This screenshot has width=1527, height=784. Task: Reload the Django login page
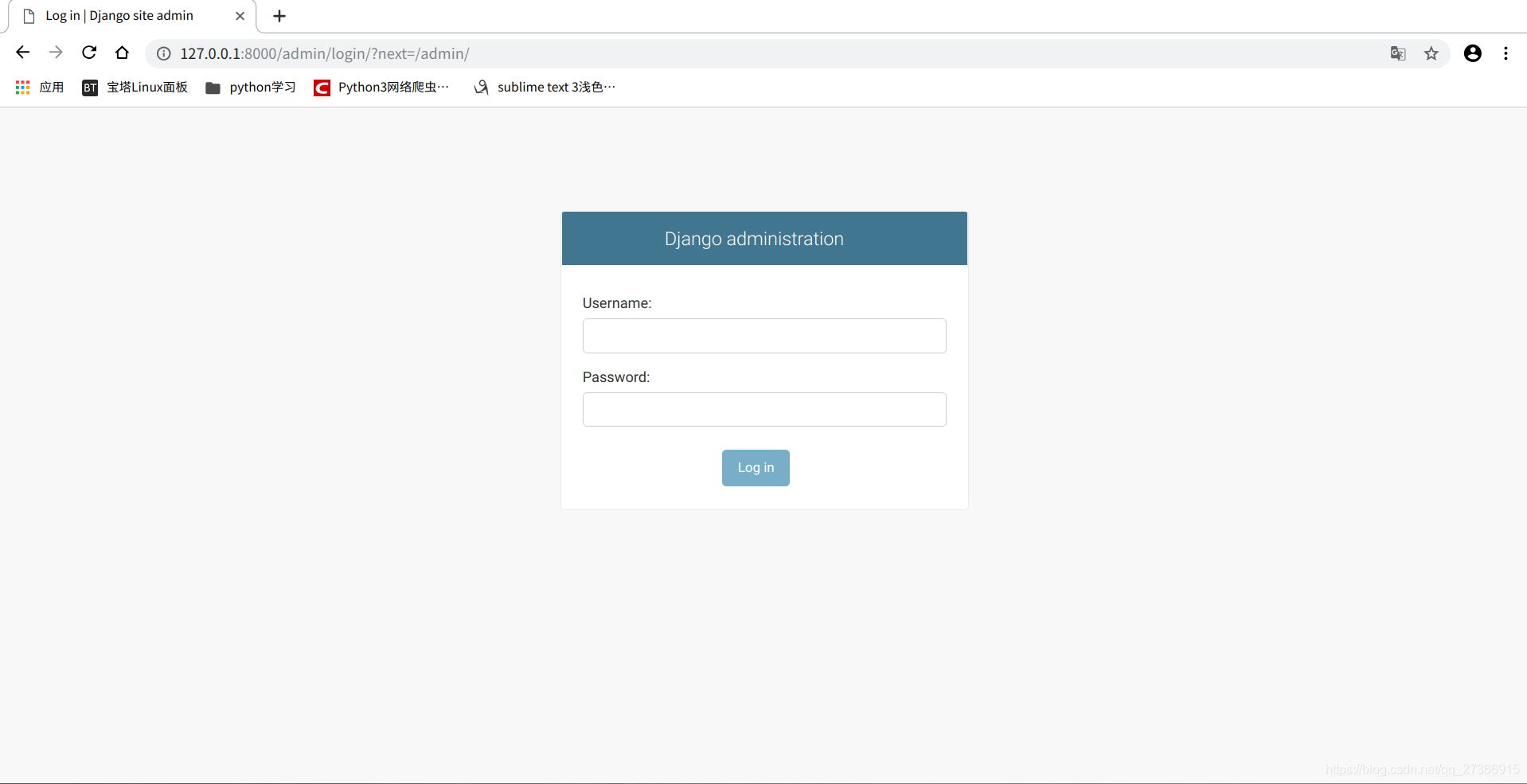coord(89,53)
